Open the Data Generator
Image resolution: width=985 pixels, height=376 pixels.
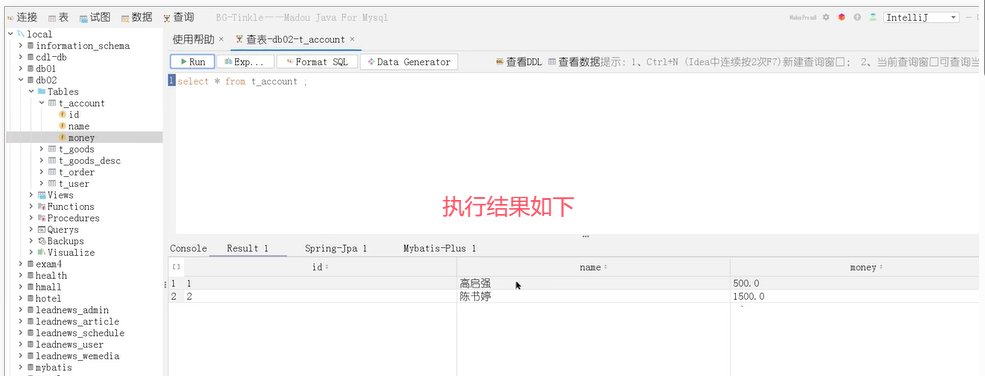pos(409,62)
